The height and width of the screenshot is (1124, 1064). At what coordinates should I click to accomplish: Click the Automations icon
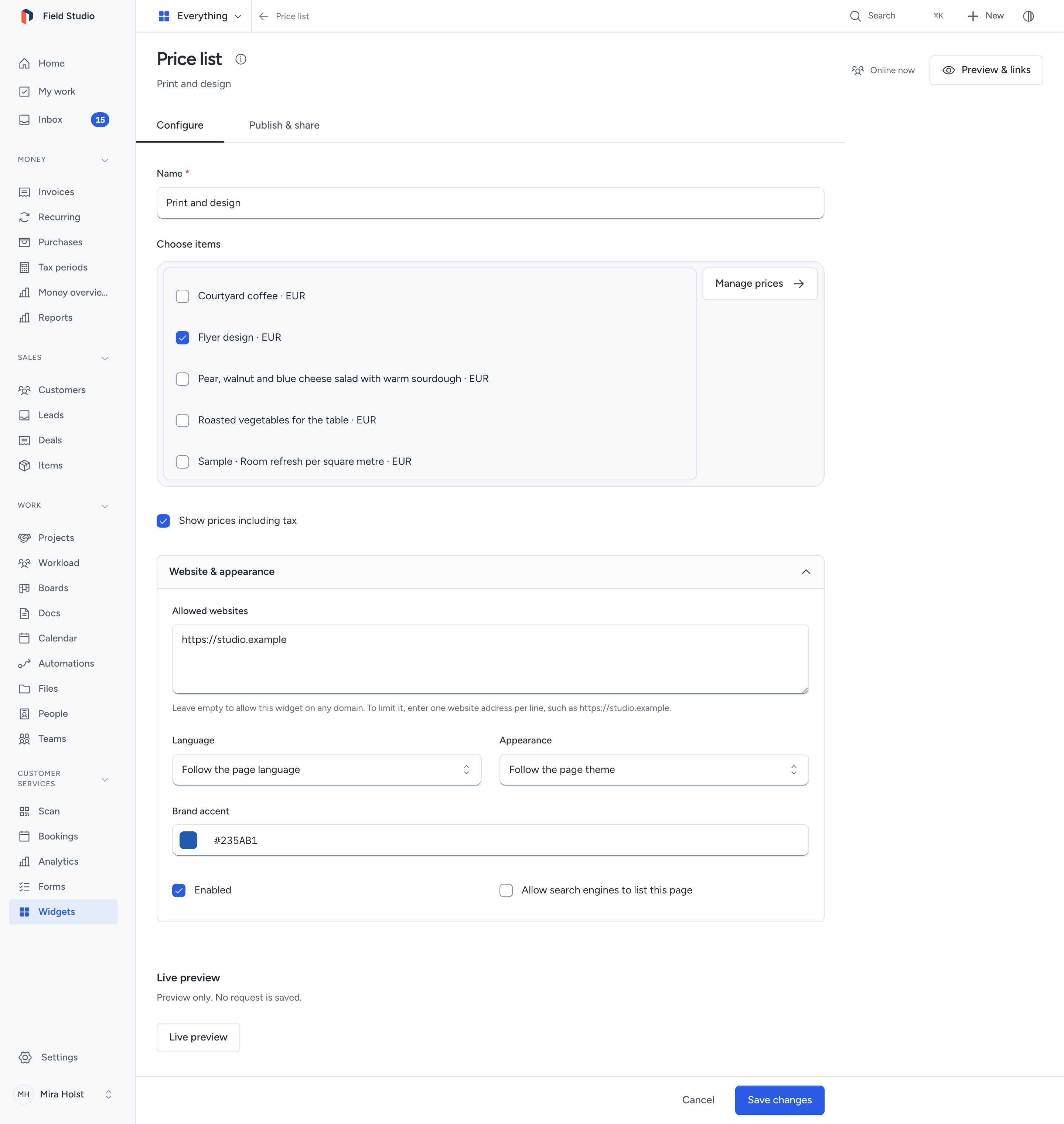coord(24,664)
